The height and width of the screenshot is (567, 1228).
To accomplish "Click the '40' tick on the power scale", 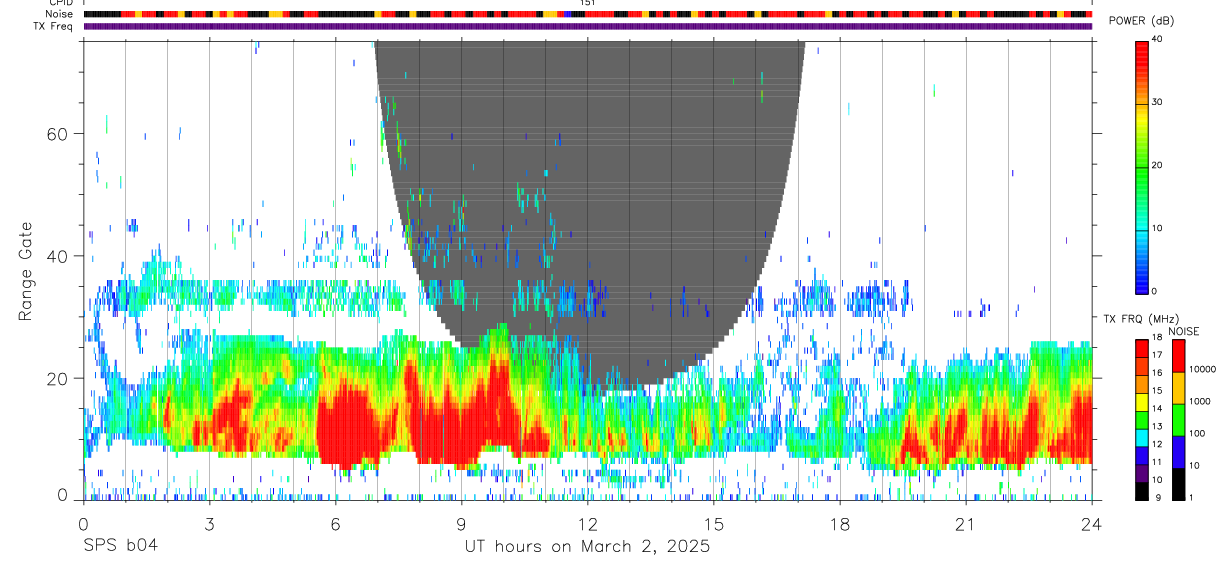I will coord(1158,40).
